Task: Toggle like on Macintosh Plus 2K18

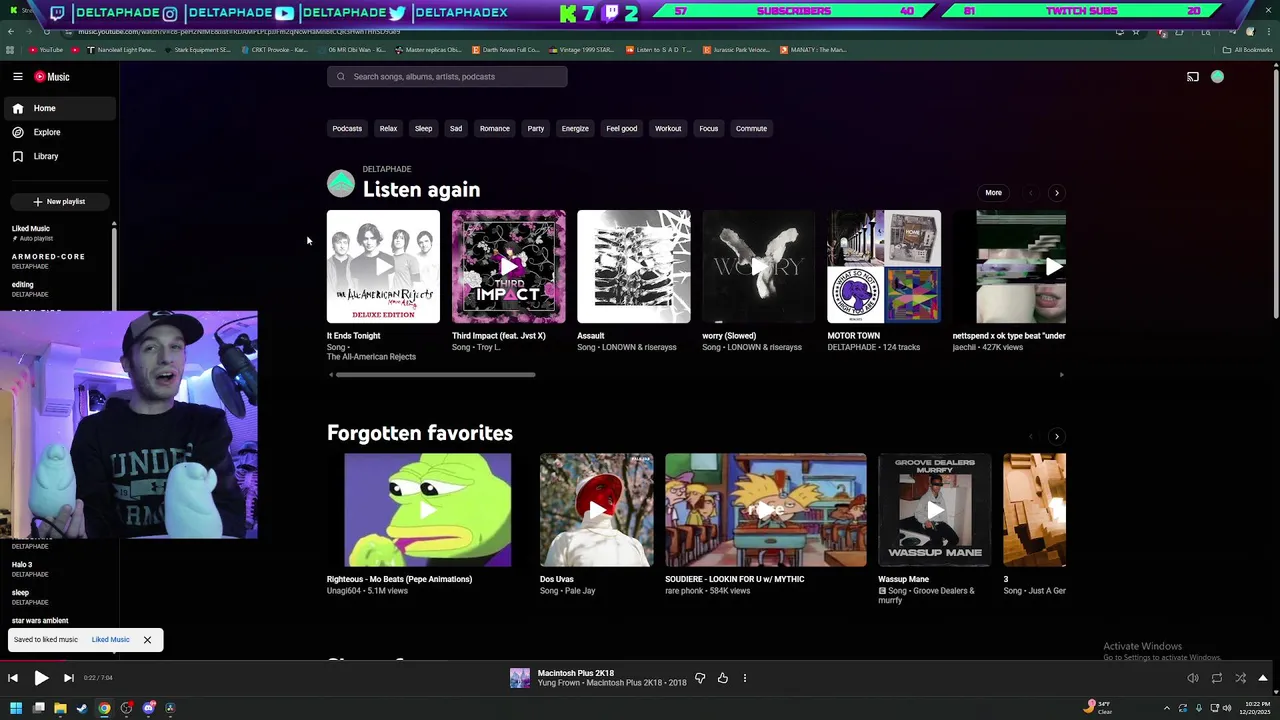Action: pyautogui.click(x=722, y=678)
